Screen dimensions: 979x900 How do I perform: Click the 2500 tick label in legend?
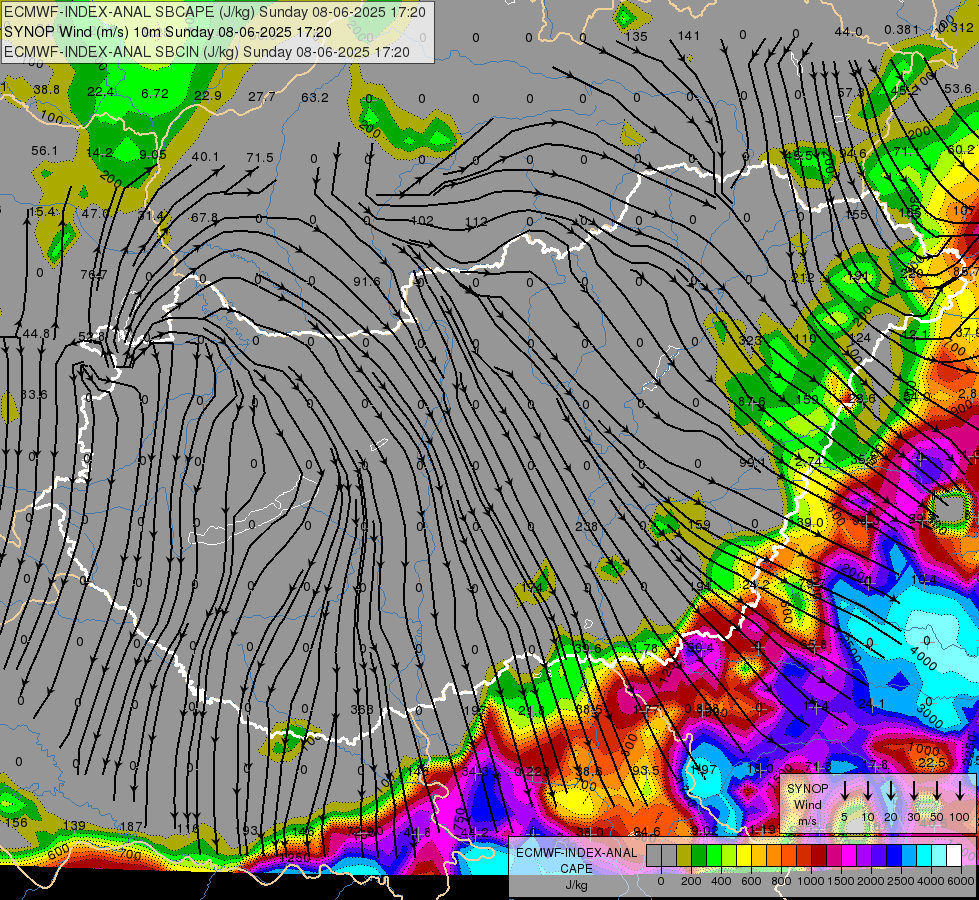(900, 881)
